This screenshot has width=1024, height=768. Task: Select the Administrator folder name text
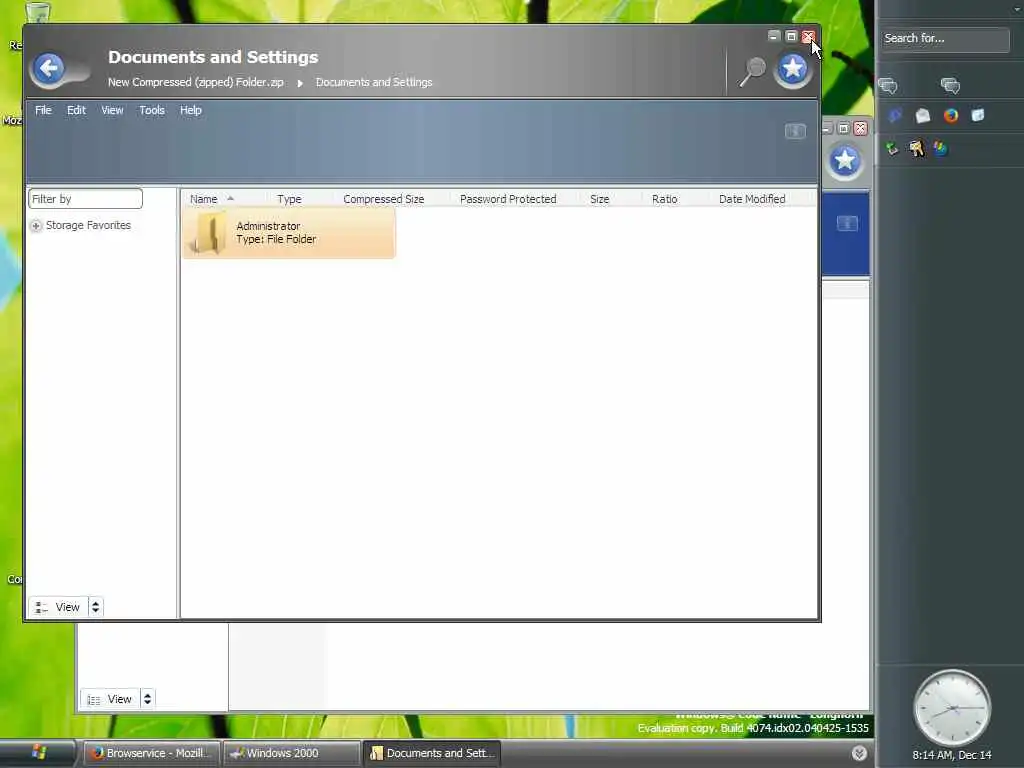click(268, 226)
